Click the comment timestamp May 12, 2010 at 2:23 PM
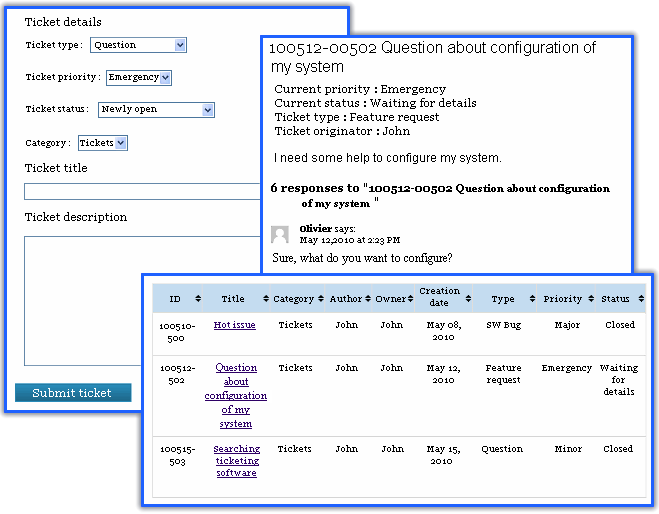 [x=350, y=240]
